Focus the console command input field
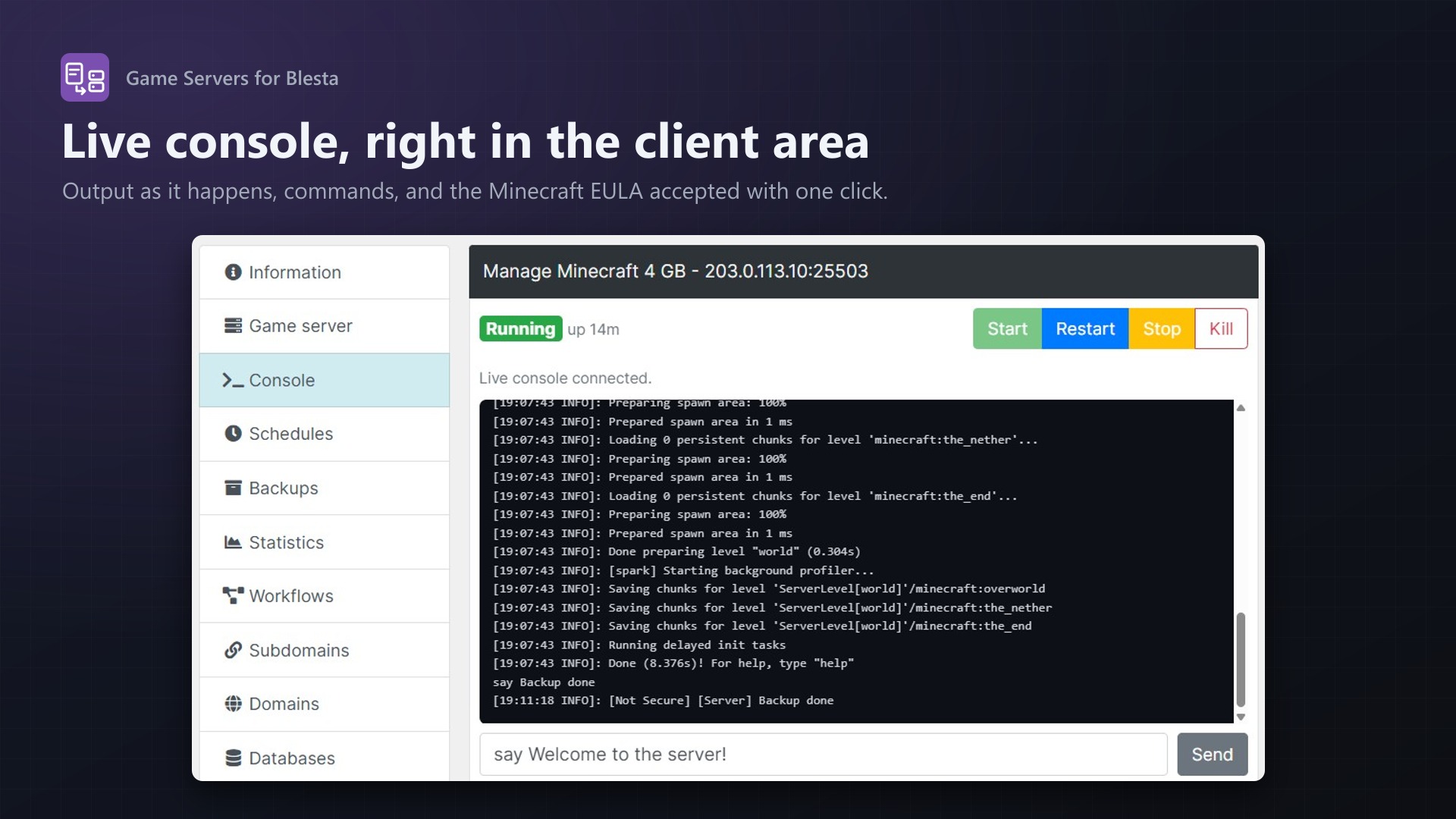The width and height of the screenshot is (1456, 819). click(824, 755)
